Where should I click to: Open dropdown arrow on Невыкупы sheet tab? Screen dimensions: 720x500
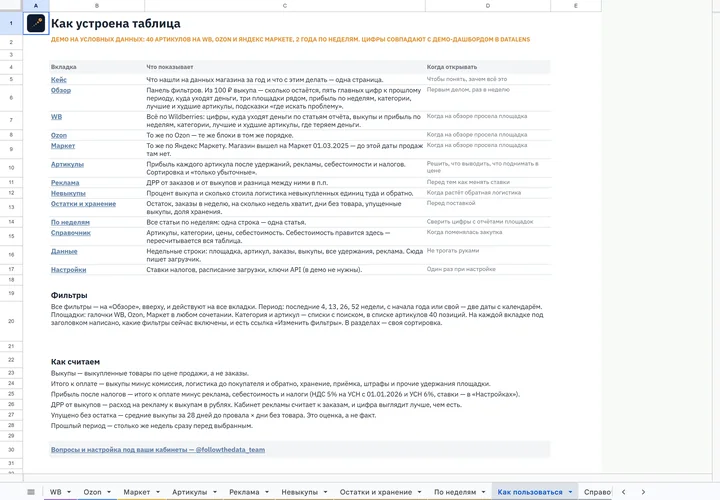[x=325, y=492]
